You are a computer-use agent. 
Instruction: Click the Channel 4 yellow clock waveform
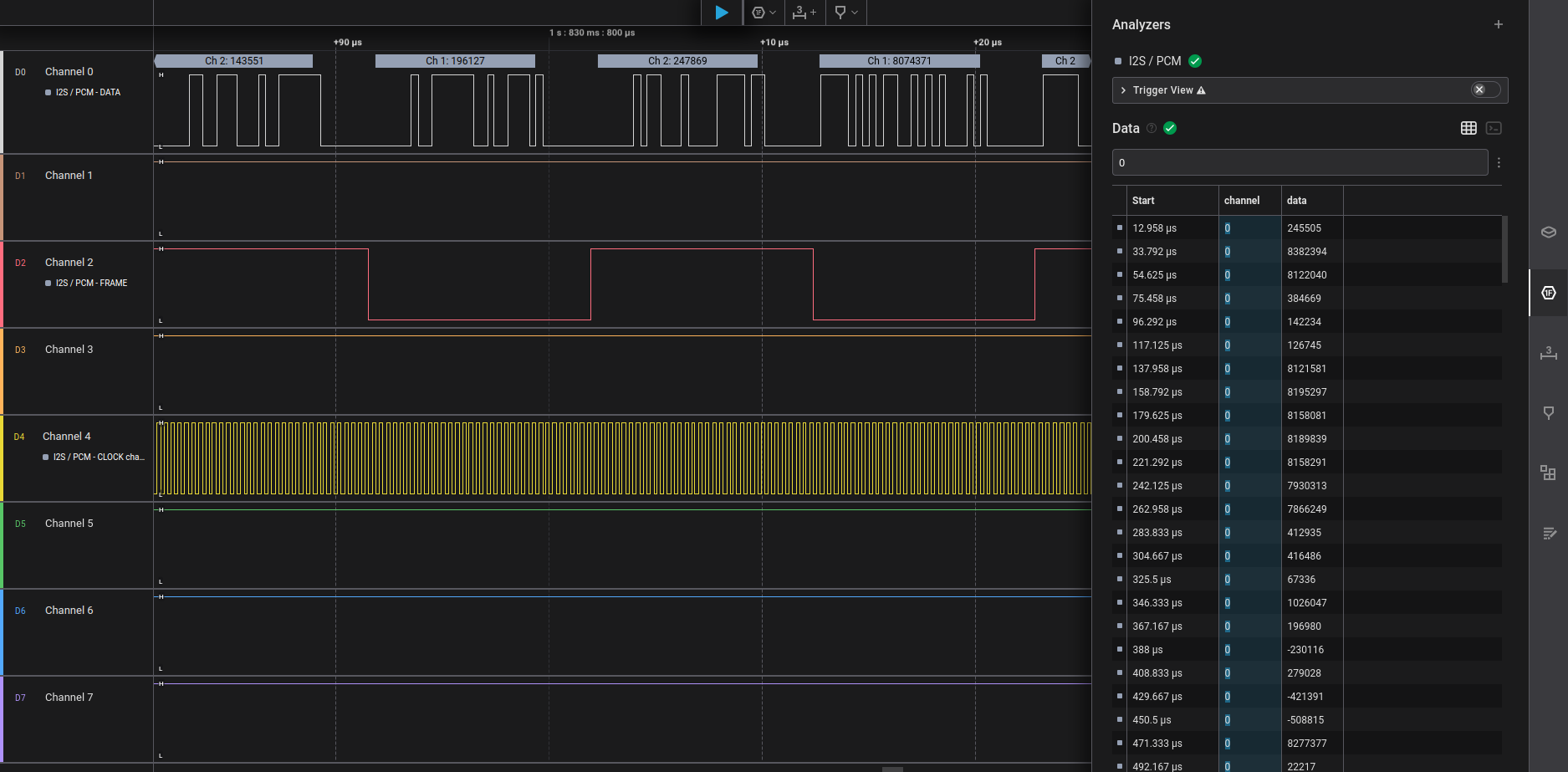[x=622, y=458]
